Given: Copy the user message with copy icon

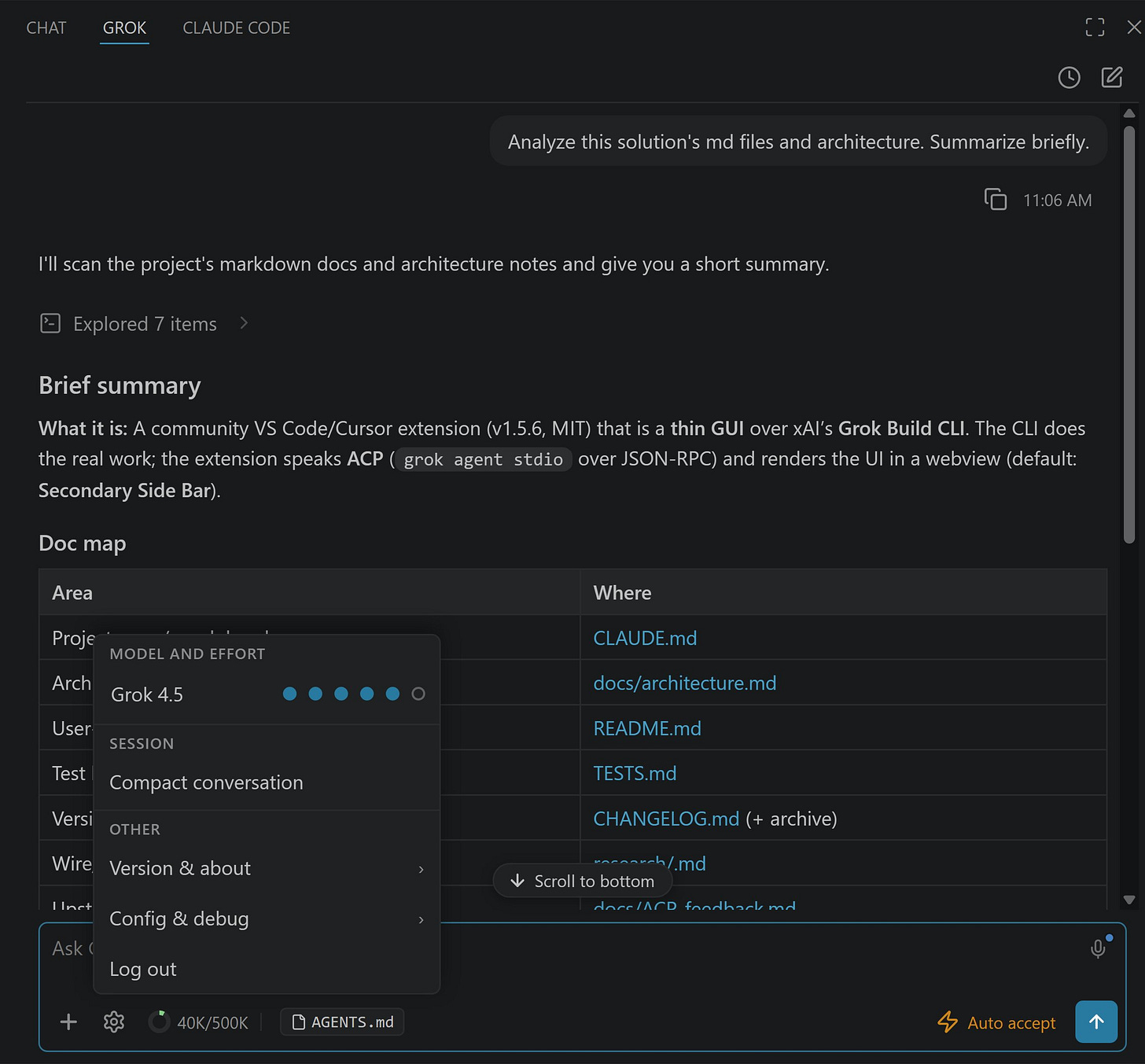Looking at the screenshot, I should pyautogui.click(x=996, y=200).
